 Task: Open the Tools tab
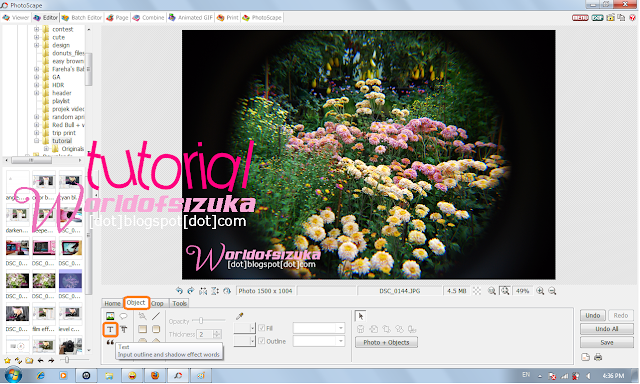[x=179, y=303]
